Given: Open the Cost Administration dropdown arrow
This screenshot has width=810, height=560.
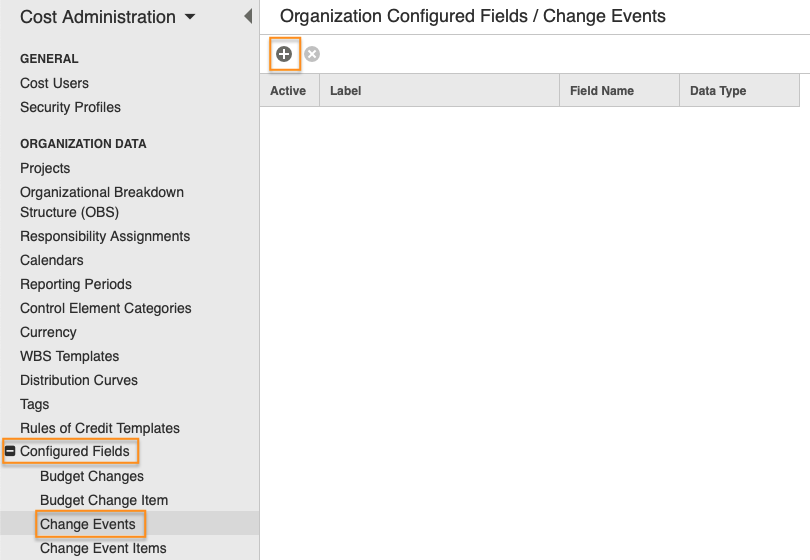Looking at the screenshot, I should click(190, 17).
